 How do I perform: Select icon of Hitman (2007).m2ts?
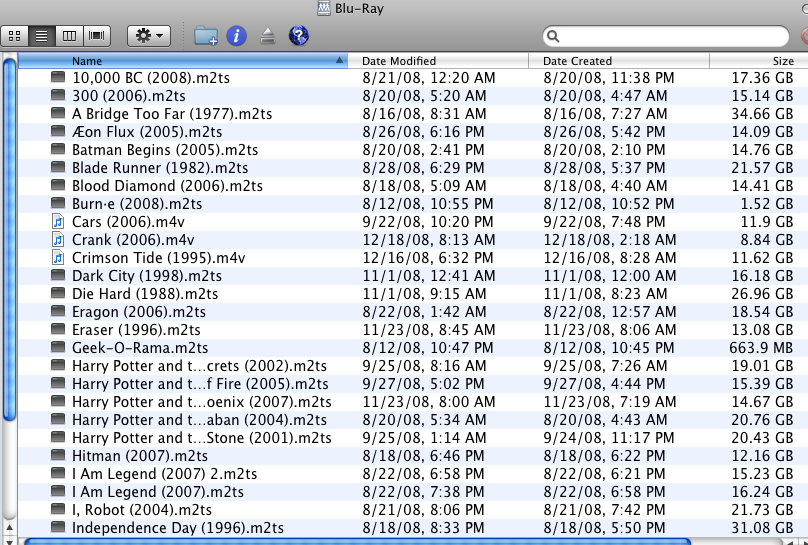pyautogui.click(x=58, y=455)
